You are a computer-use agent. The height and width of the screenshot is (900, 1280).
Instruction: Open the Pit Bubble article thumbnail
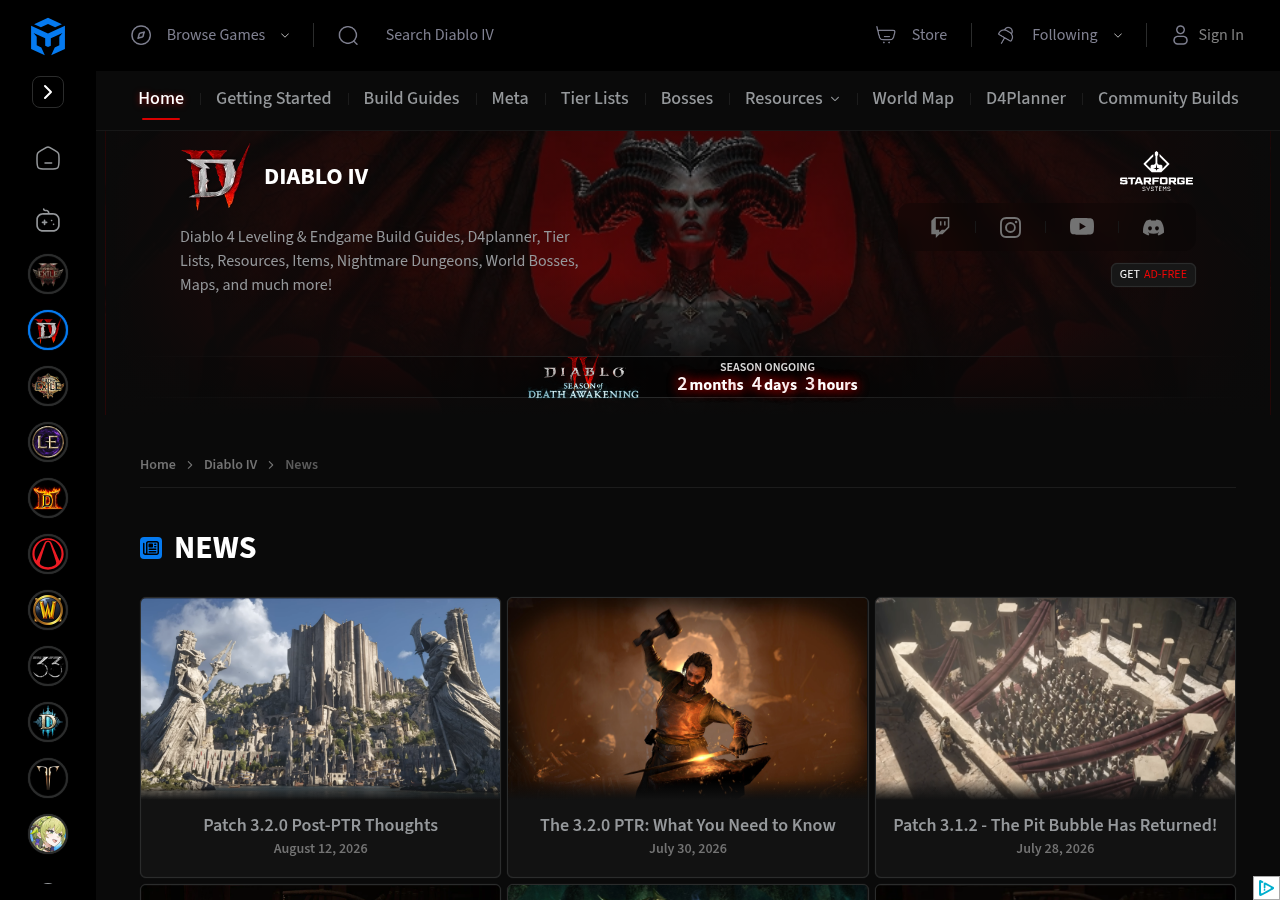click(x=1055, y=698)
